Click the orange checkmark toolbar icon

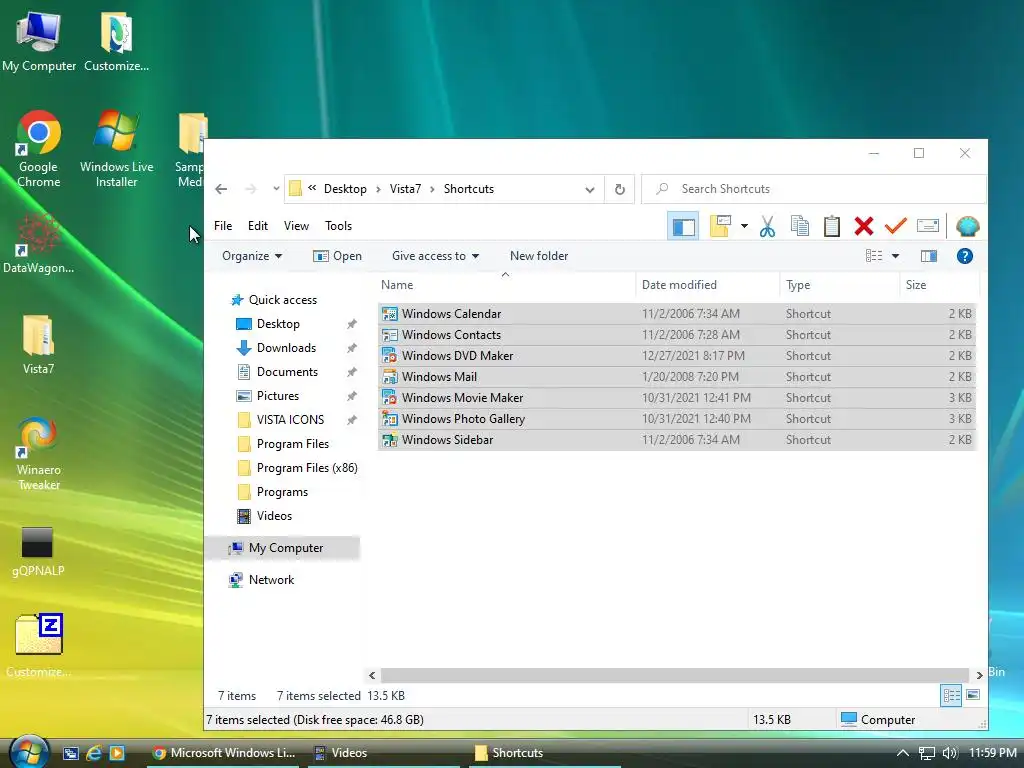(895, 226)
